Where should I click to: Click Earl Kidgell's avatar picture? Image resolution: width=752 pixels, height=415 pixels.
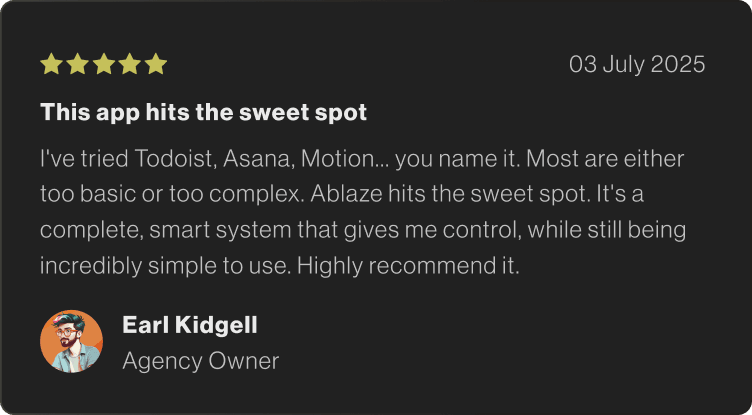(x=71, y=341)
